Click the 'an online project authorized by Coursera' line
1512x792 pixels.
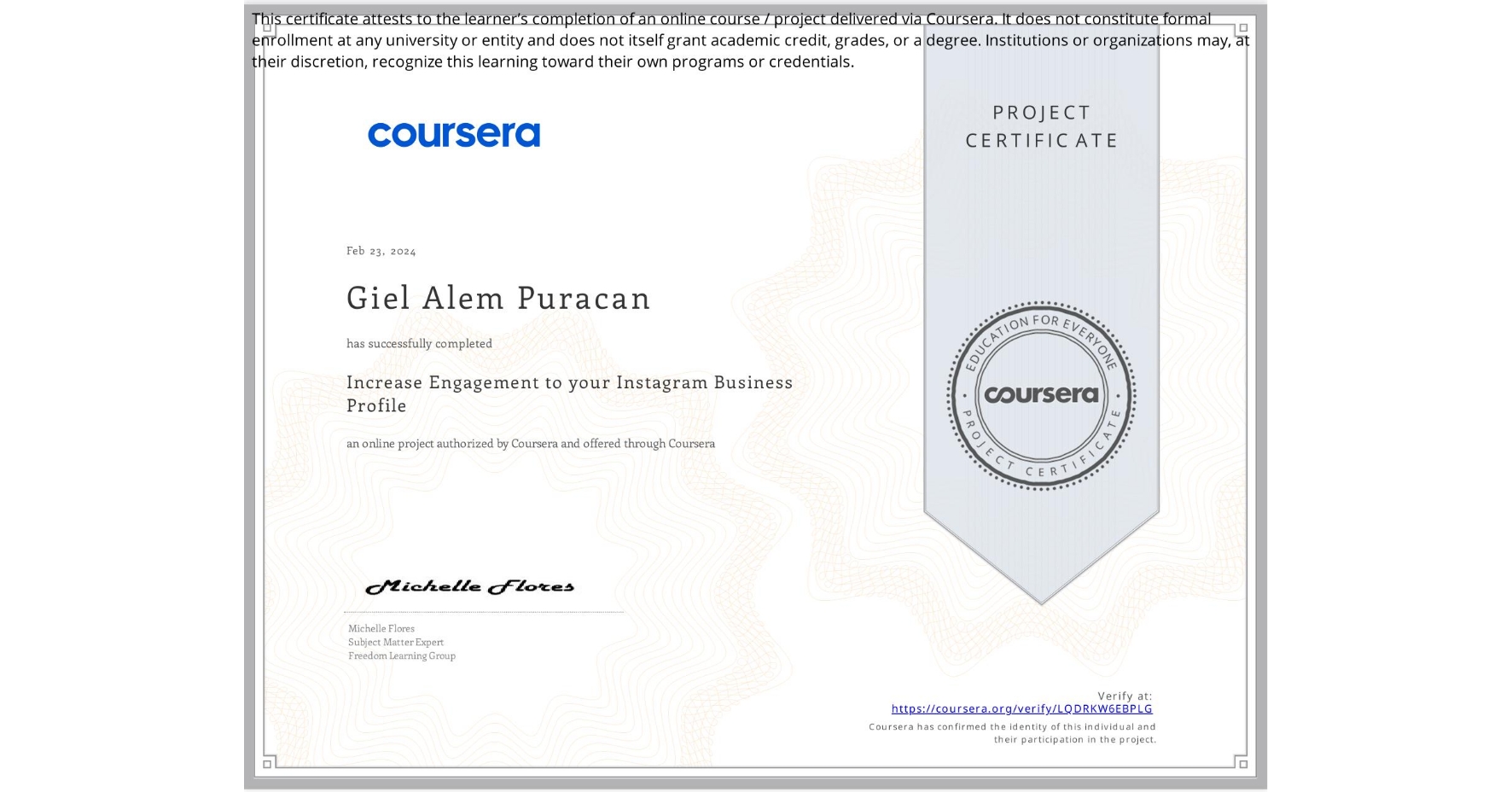531,444
